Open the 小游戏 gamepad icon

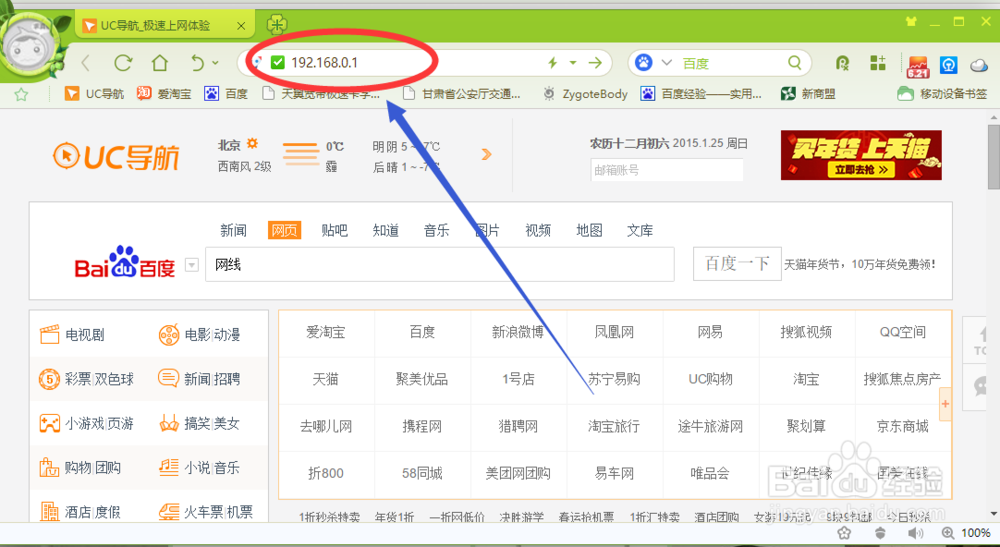coord(50,423)
